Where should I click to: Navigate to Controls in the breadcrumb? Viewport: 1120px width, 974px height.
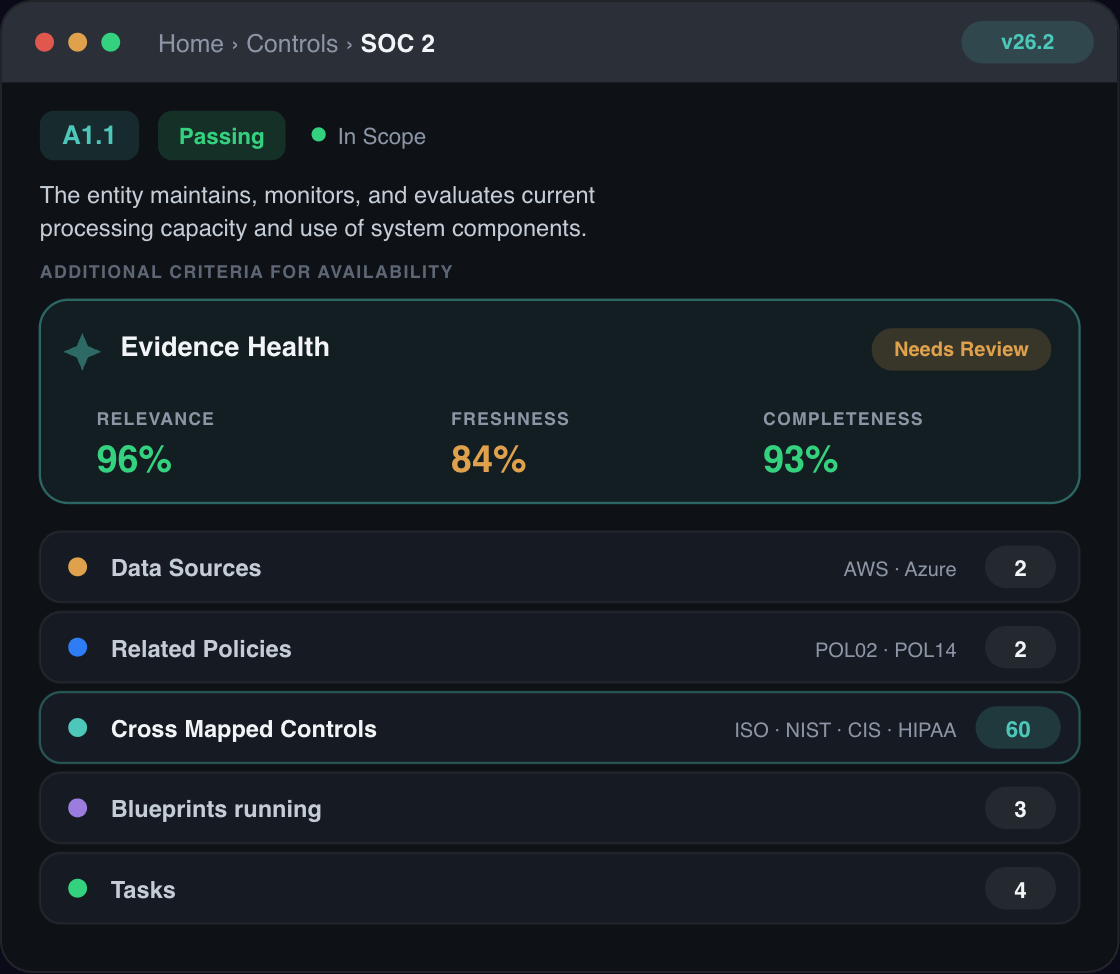[292, 44]
